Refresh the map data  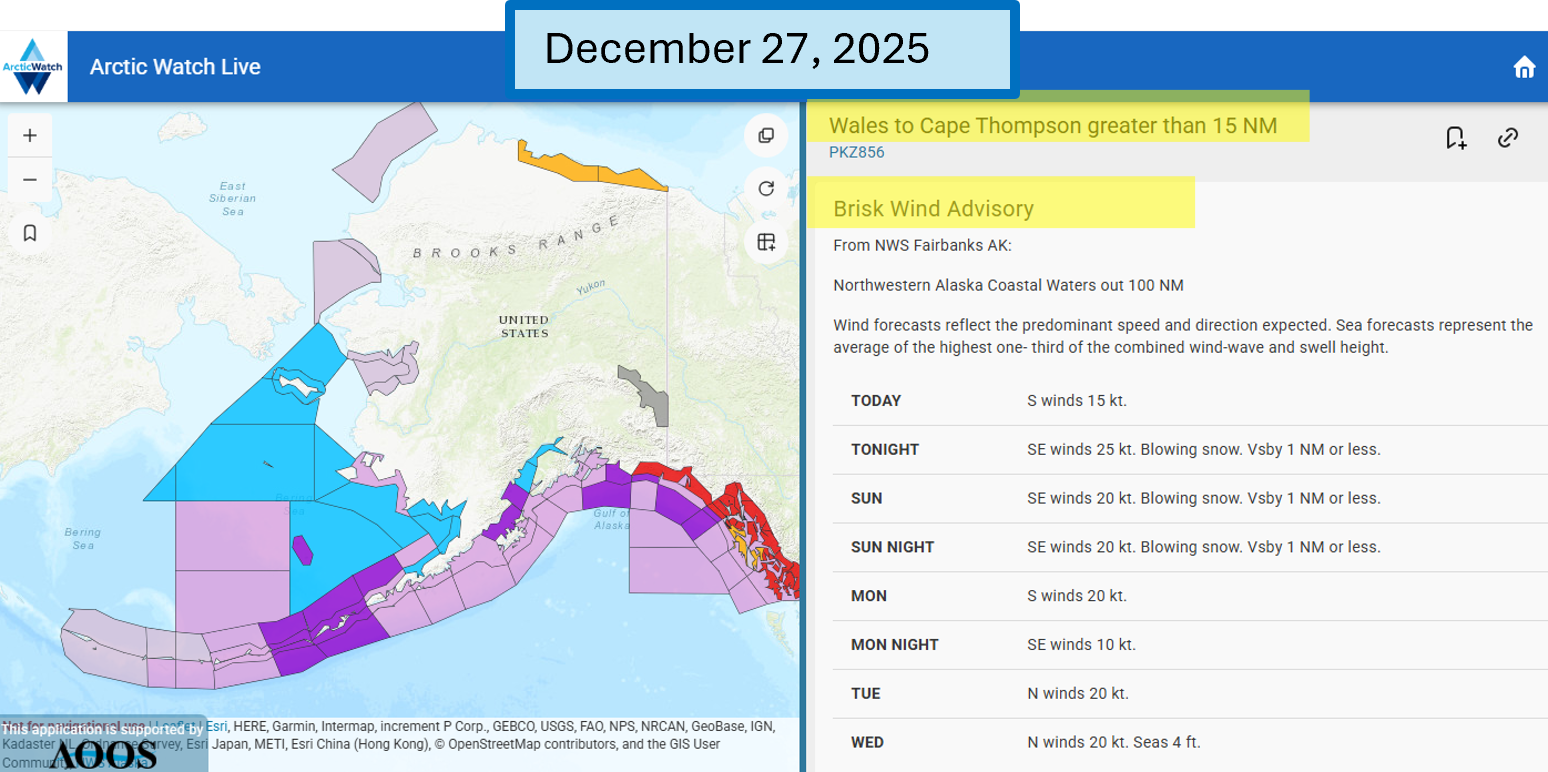coord(766,189)
